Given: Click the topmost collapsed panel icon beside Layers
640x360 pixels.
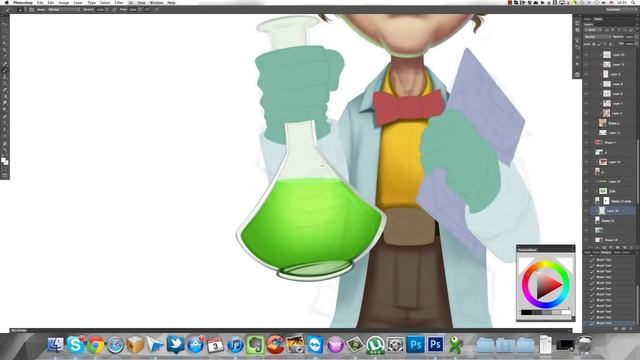Looking at the screenshot, I should click(x=577, y=22).
